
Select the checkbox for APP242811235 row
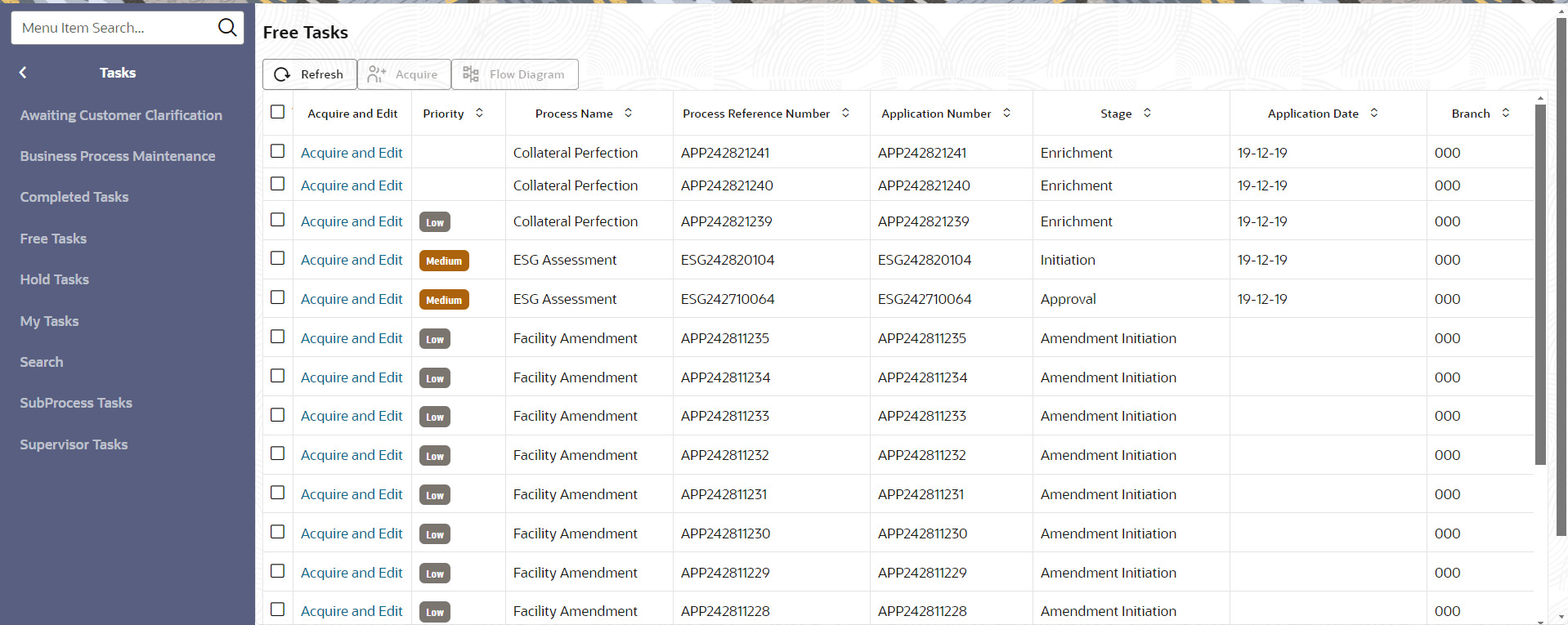pyautogui.click(x=278, y=337)
